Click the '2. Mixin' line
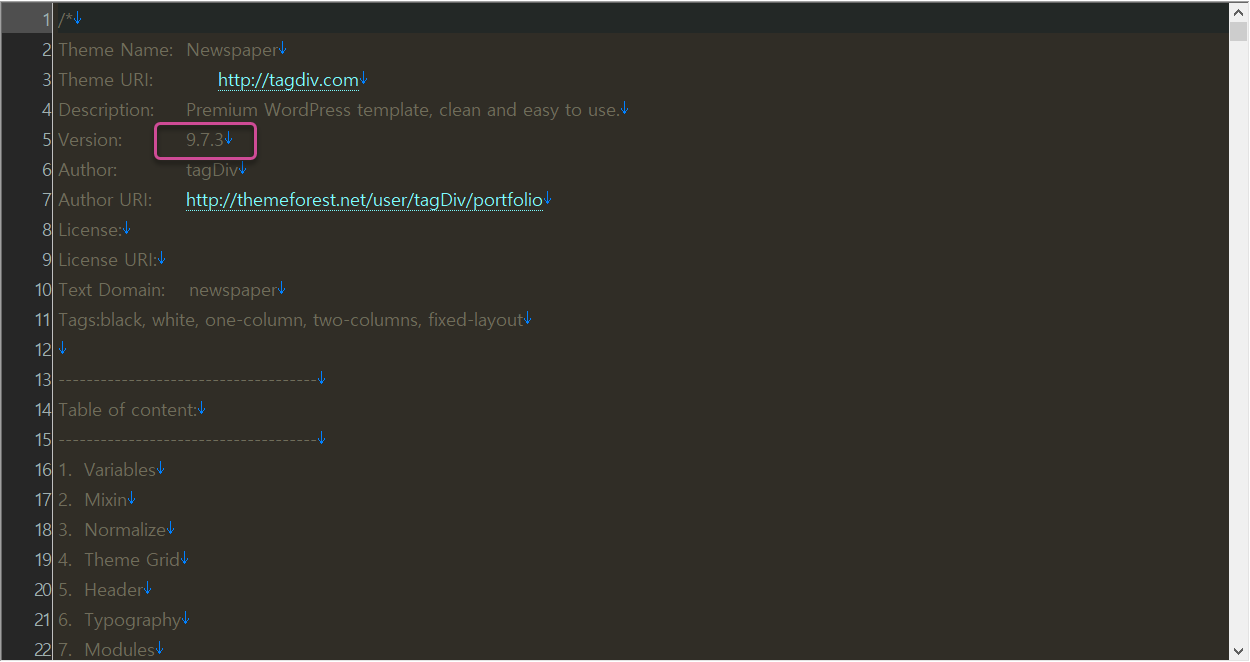Image resolution: width=1250 pixels, height=662 pixels. coord(93,500)
